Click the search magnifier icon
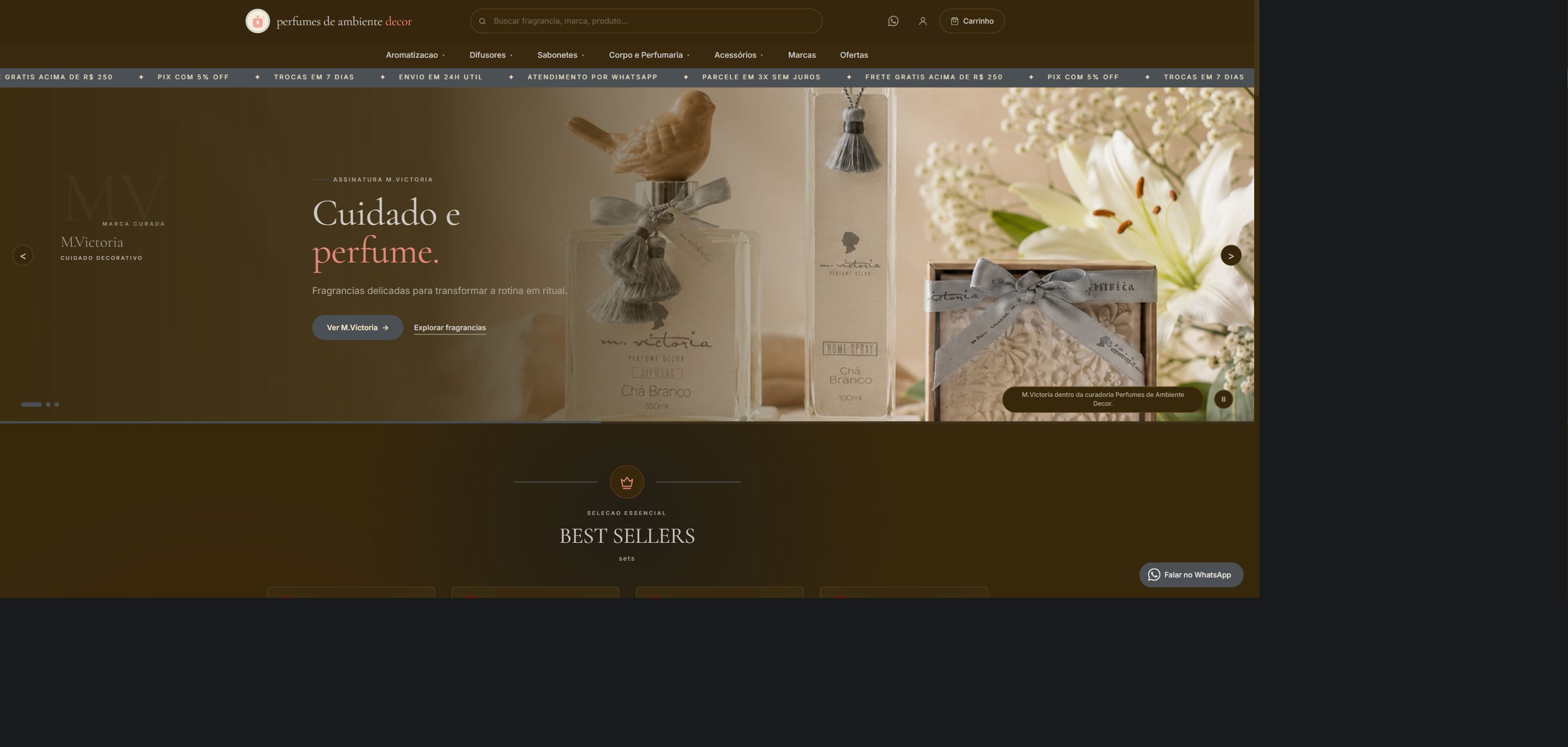The width and height of the screenshot is (1568, 747). click(482, 22)
